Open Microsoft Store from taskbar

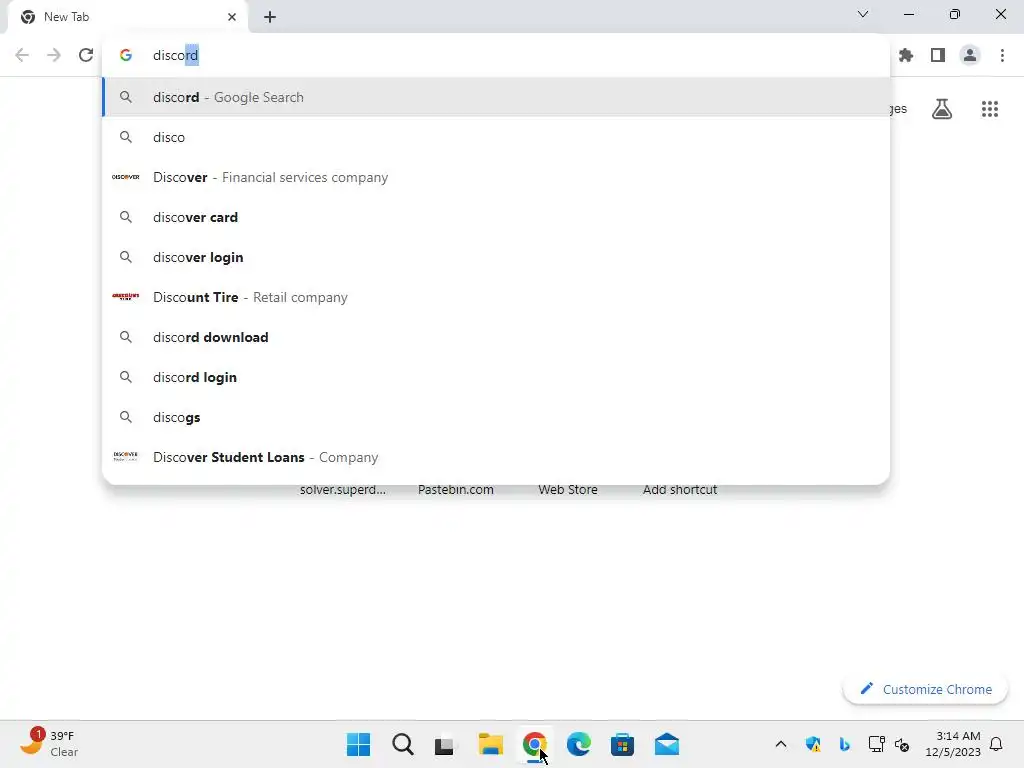[x=622, y=744]
